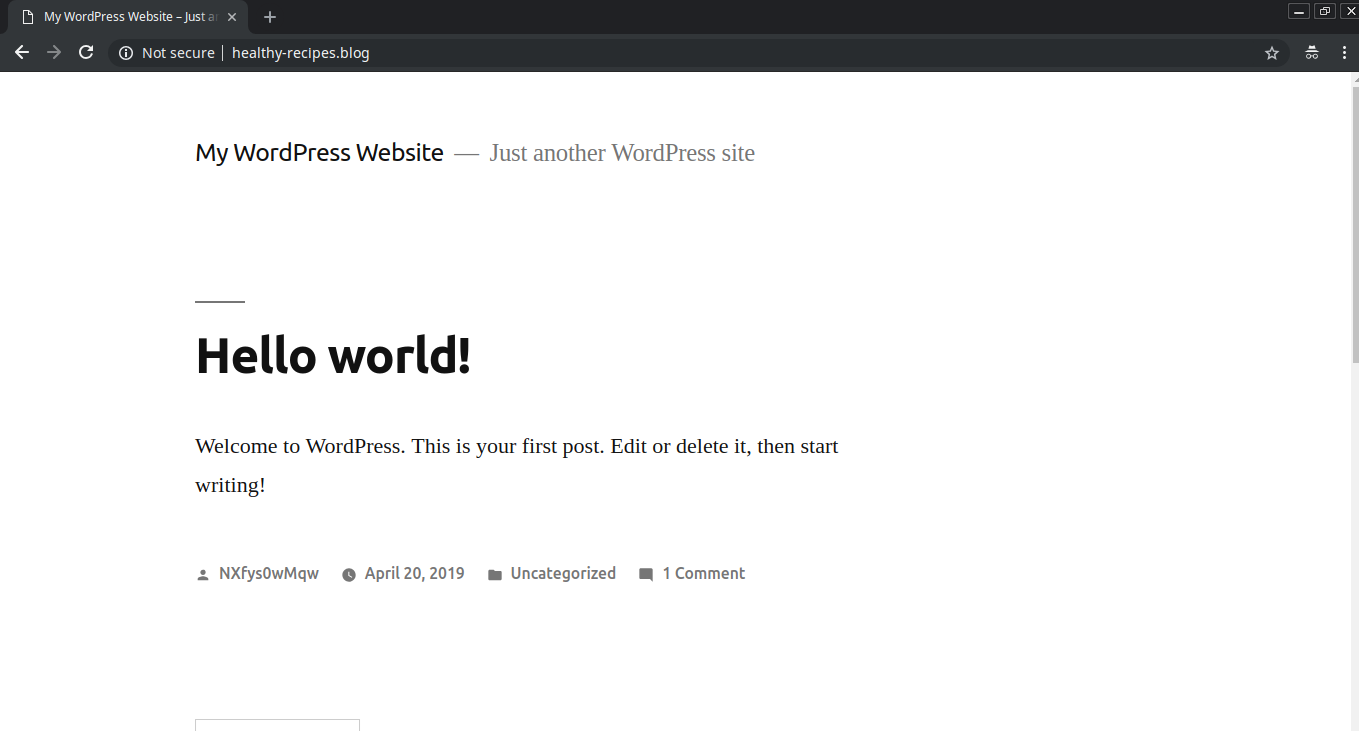Click the author person icon

[x=203, y=574]
